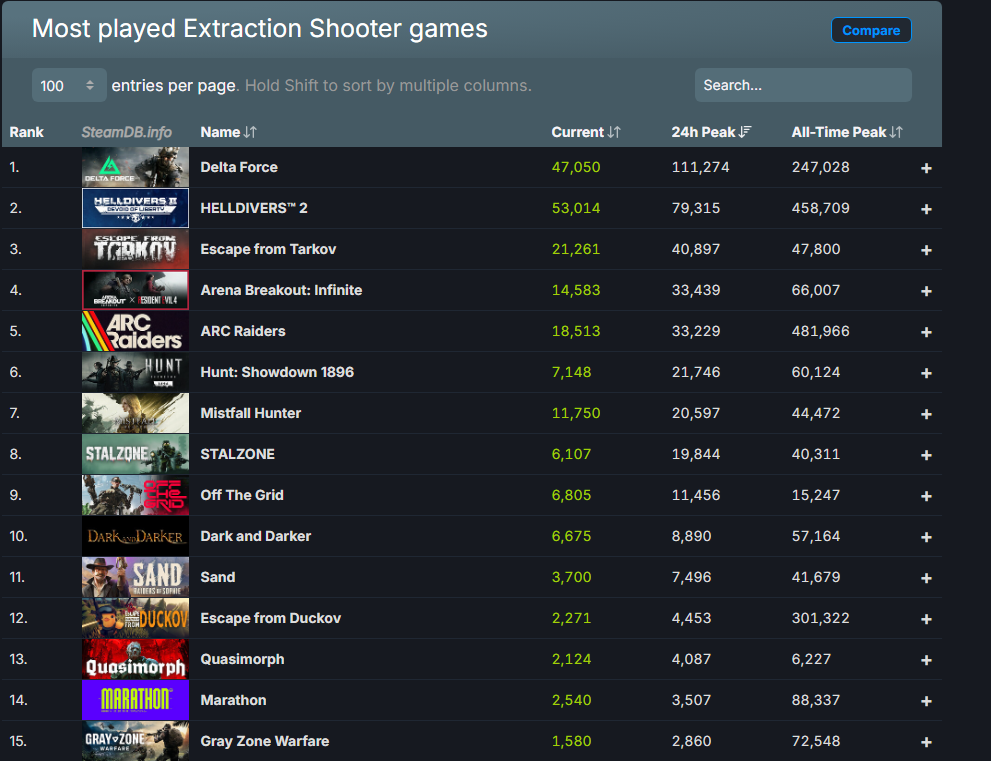Click plus icon for Sand
The width and height of the screenshot is (991, 761).
[x=926, y=578]
